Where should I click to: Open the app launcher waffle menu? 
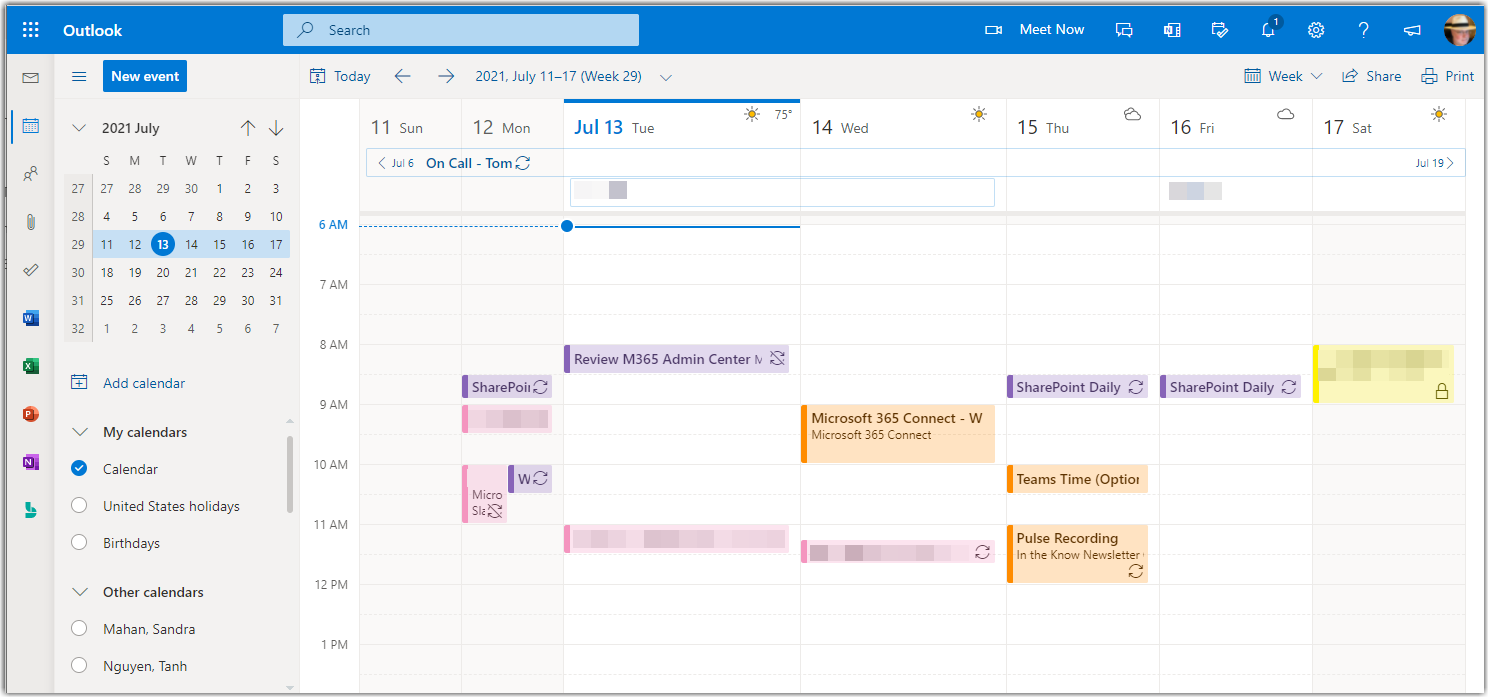click(x=30, y=29)
